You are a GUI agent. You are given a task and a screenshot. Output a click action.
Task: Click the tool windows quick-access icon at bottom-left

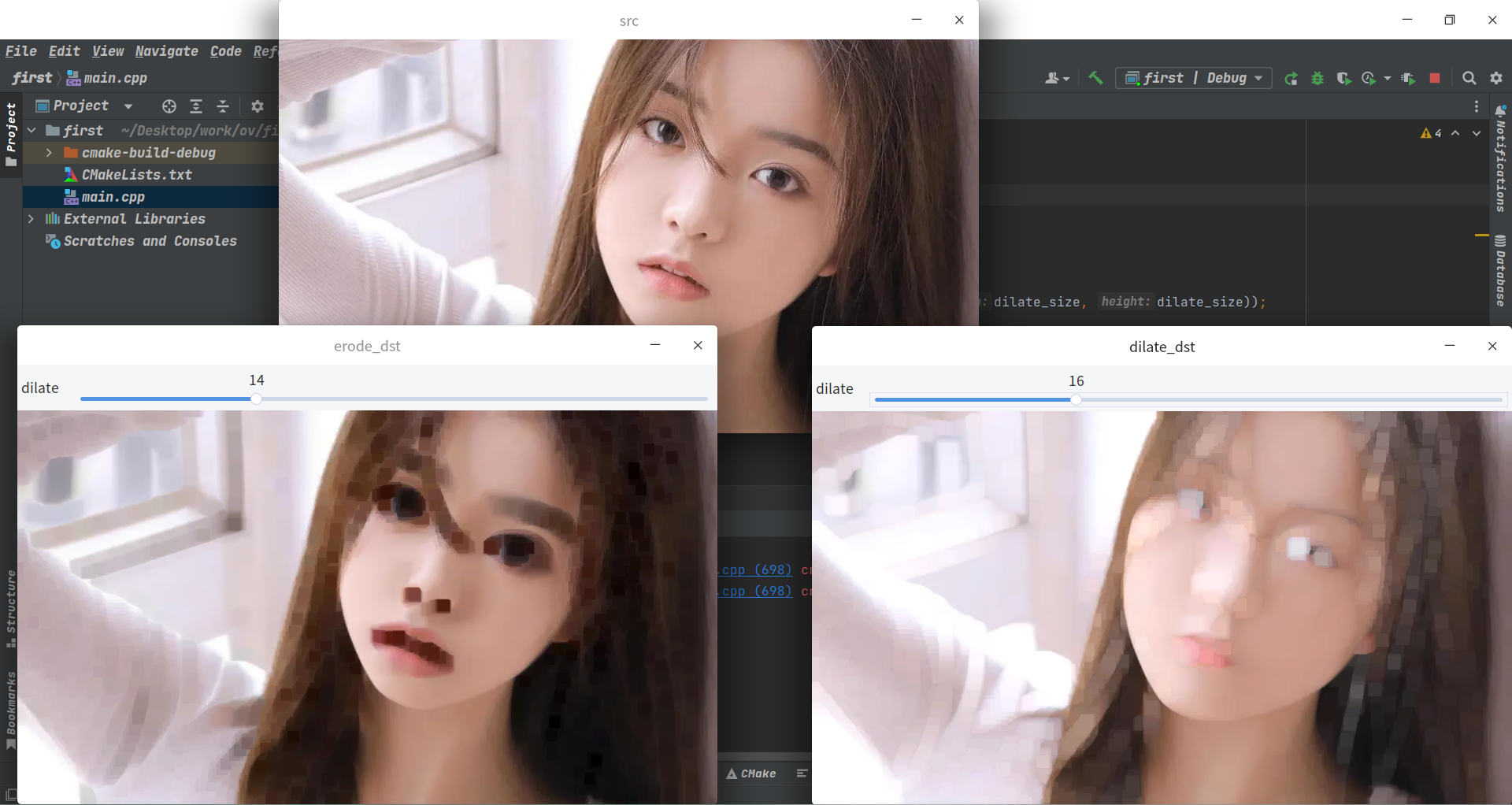11,795
